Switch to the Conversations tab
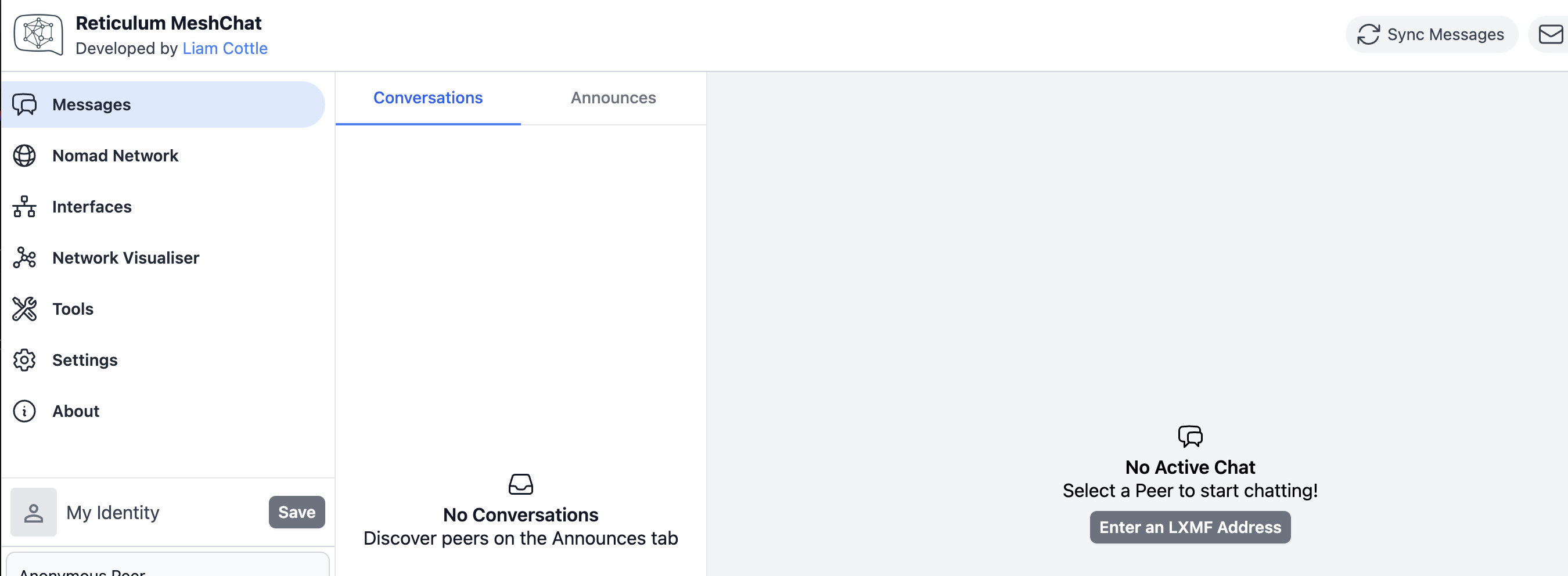The image size is (1568, 576). (428, 98)
